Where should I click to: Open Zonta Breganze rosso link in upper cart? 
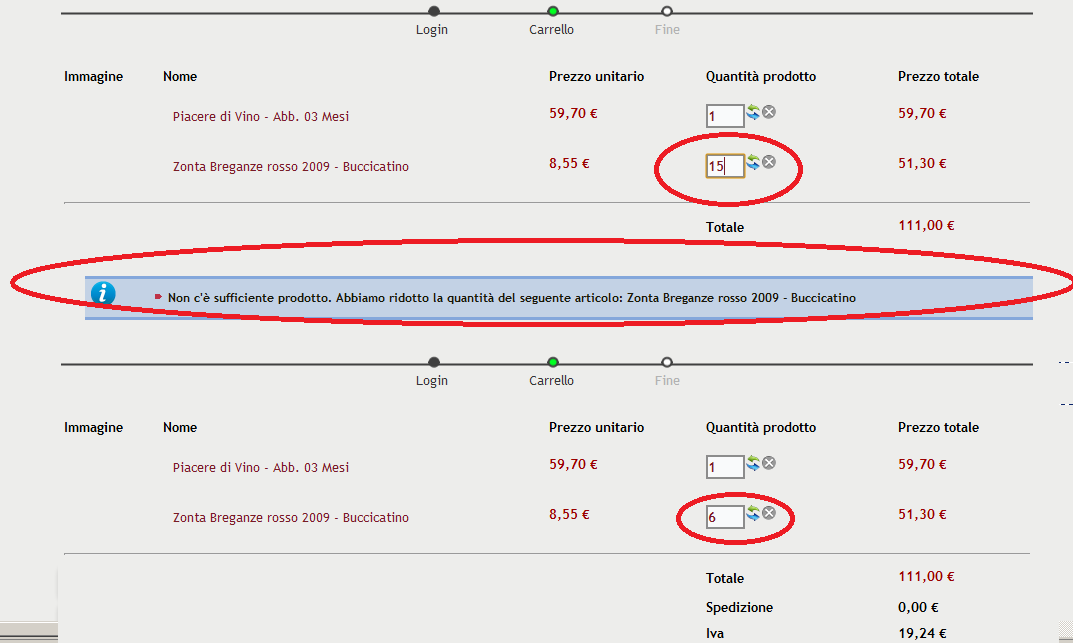(x=290, y=167)
